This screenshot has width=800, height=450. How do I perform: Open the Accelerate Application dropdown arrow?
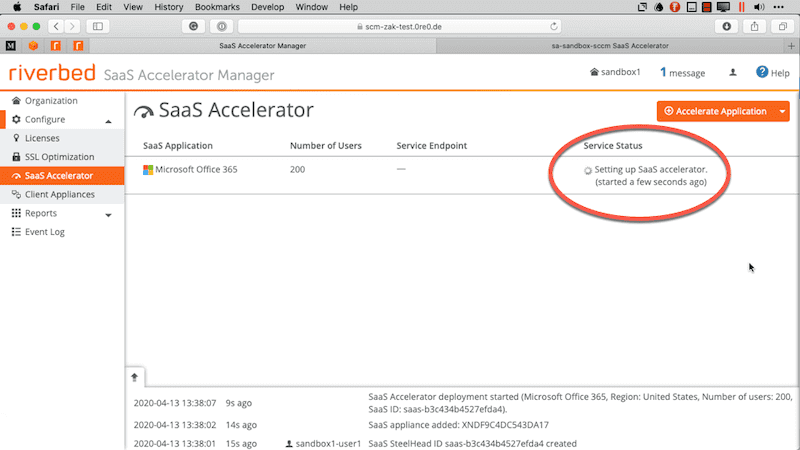click(782, 111)
